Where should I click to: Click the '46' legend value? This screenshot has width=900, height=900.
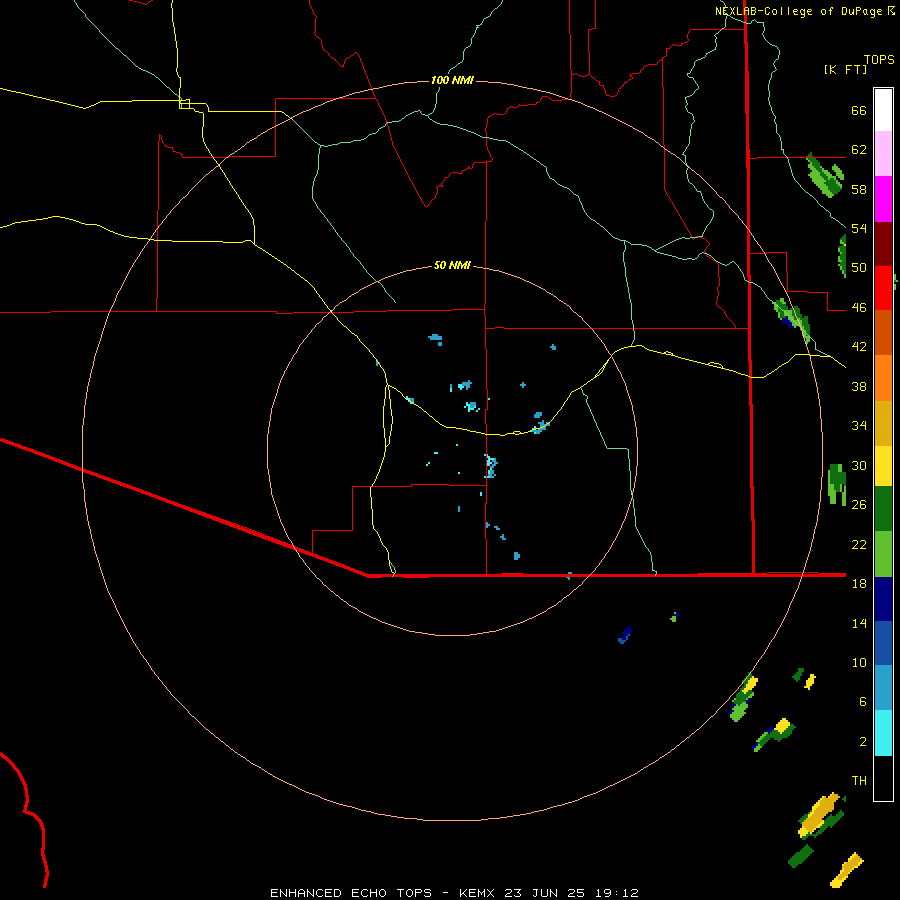pyautogui.click(x=859, y=308)
